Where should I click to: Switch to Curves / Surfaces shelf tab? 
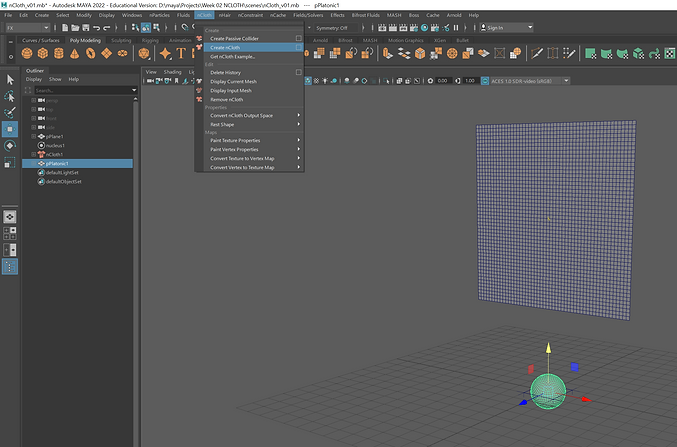(41, 40)
